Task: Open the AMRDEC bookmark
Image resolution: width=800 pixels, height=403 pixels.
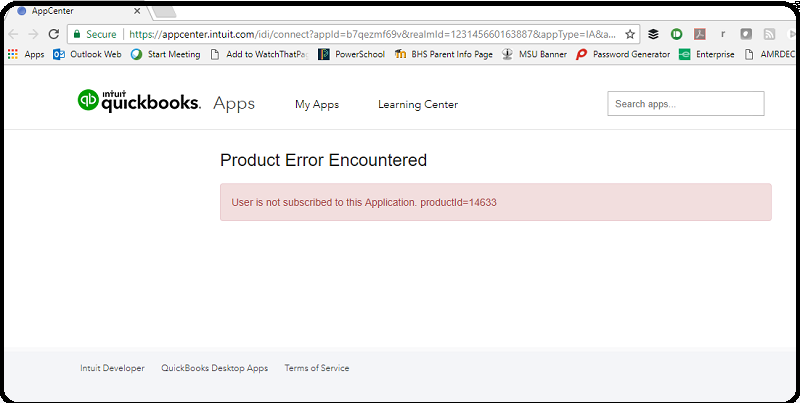Action: coord(769,54)
